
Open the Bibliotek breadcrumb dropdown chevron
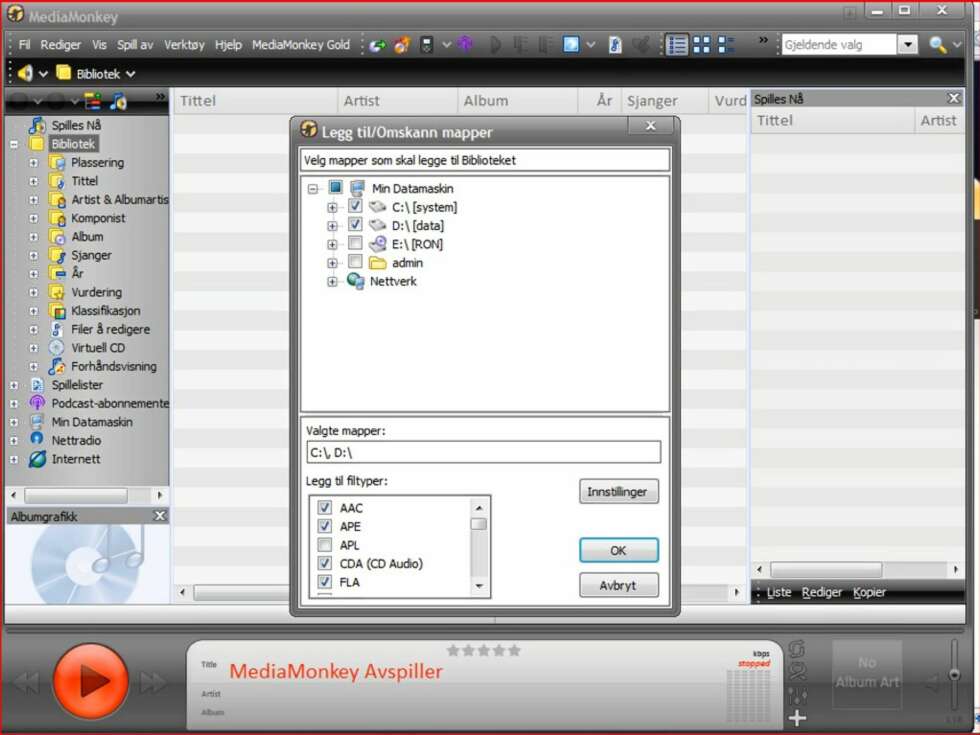pos(130,74)
